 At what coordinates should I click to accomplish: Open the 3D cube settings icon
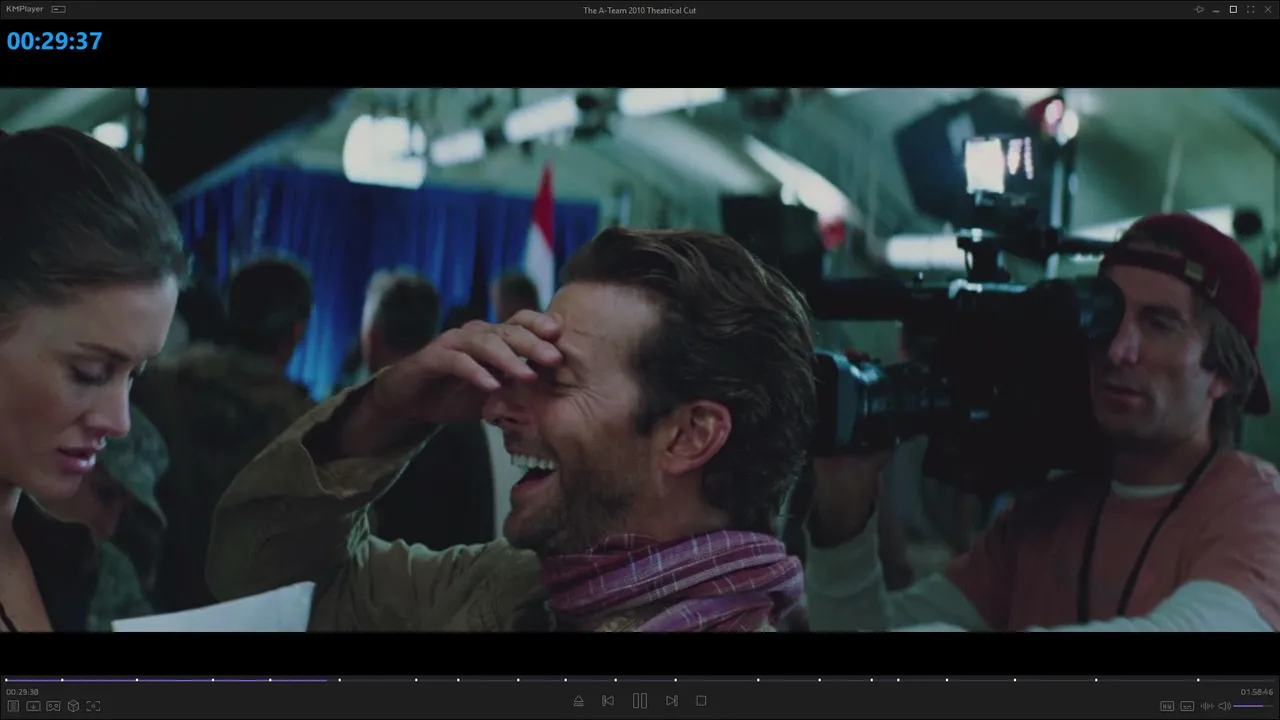(73, 706)
